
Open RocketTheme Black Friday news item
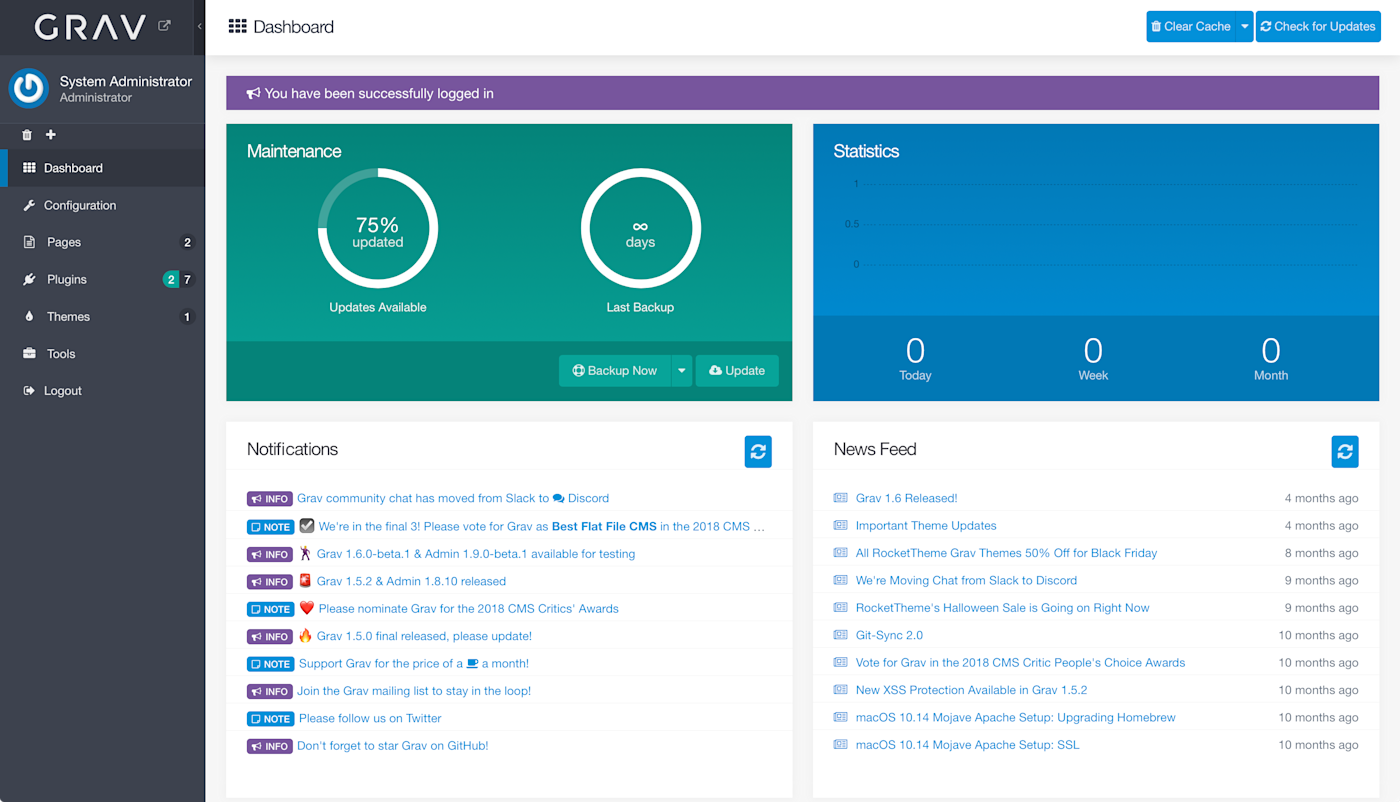[1006, 553]
